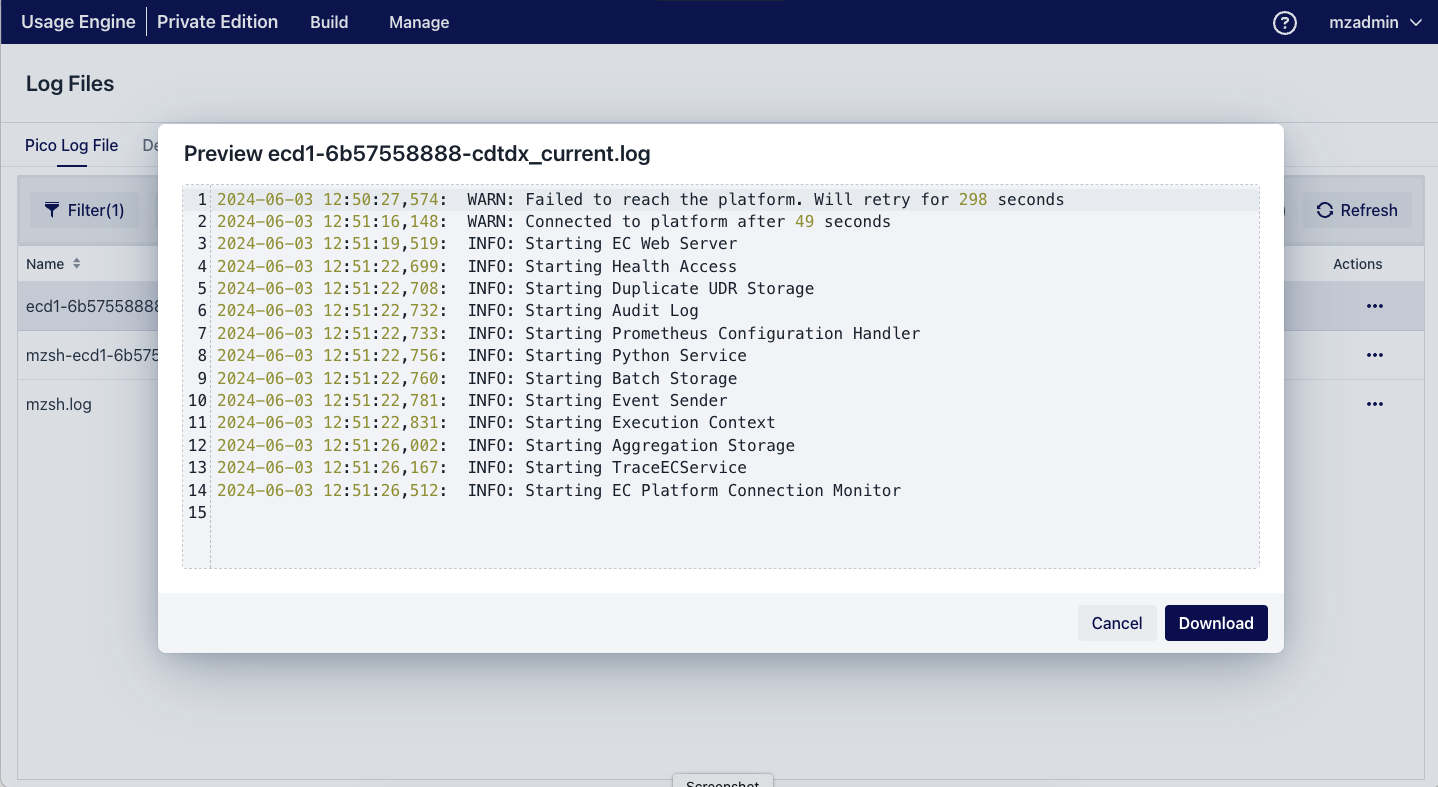This screenshot has height=787, width=1438.
Task: Click the Screenshot button at the bottom
Action: (x=722, y=783)
